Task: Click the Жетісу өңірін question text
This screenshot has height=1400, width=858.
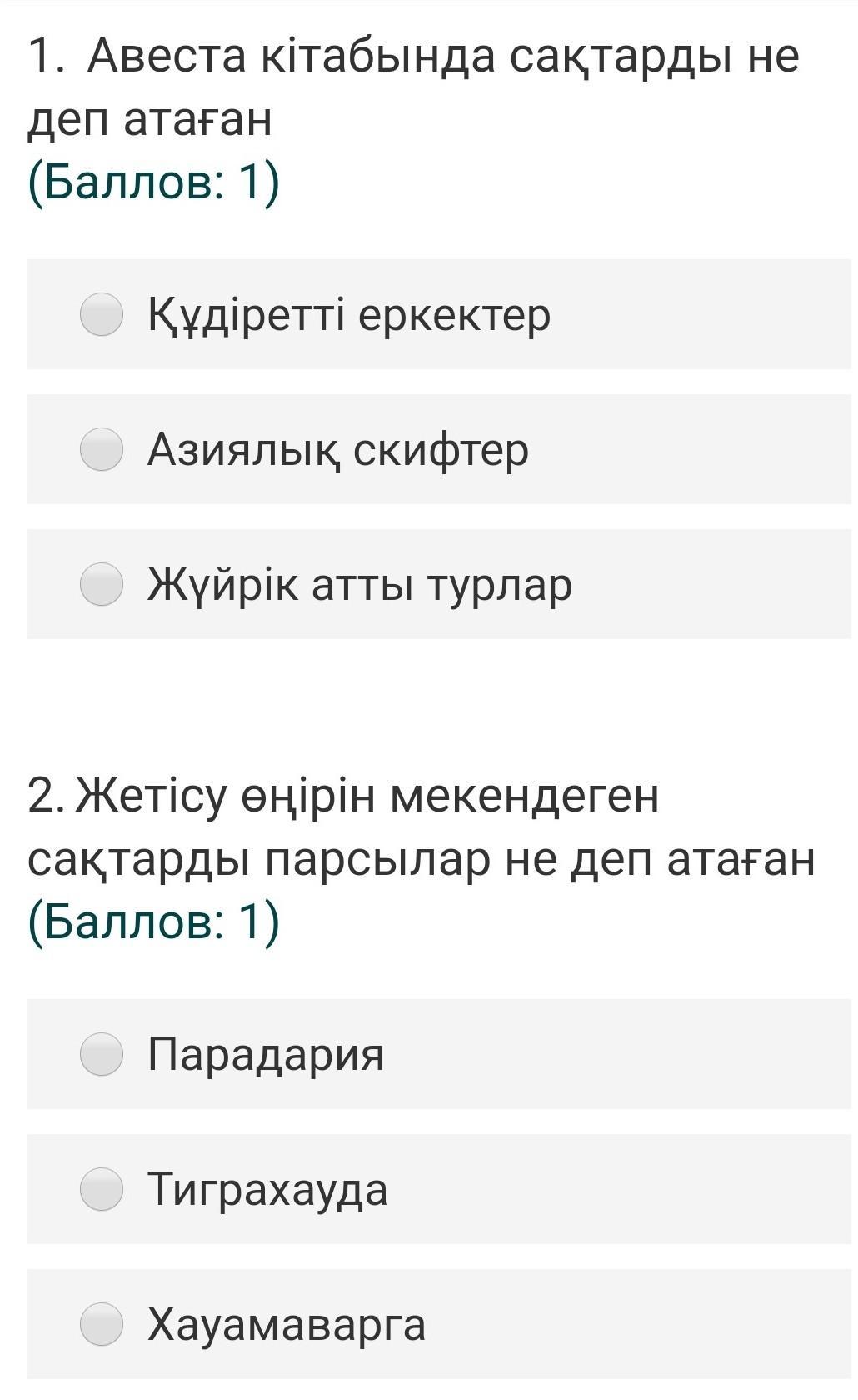Action: [x=367, y=796]
